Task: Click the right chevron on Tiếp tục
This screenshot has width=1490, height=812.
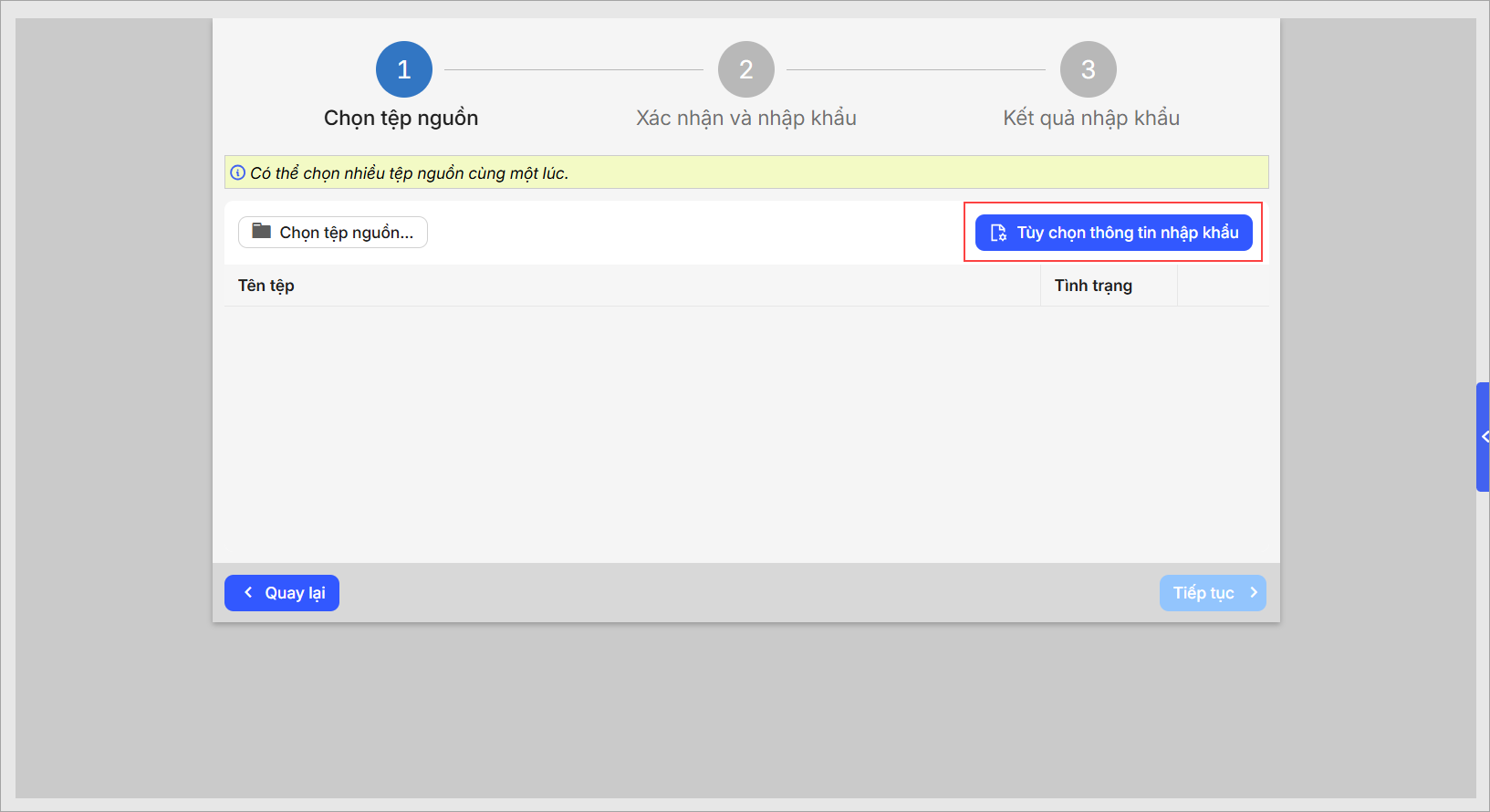Action: pyautogui.click(x=1254, y=592)
